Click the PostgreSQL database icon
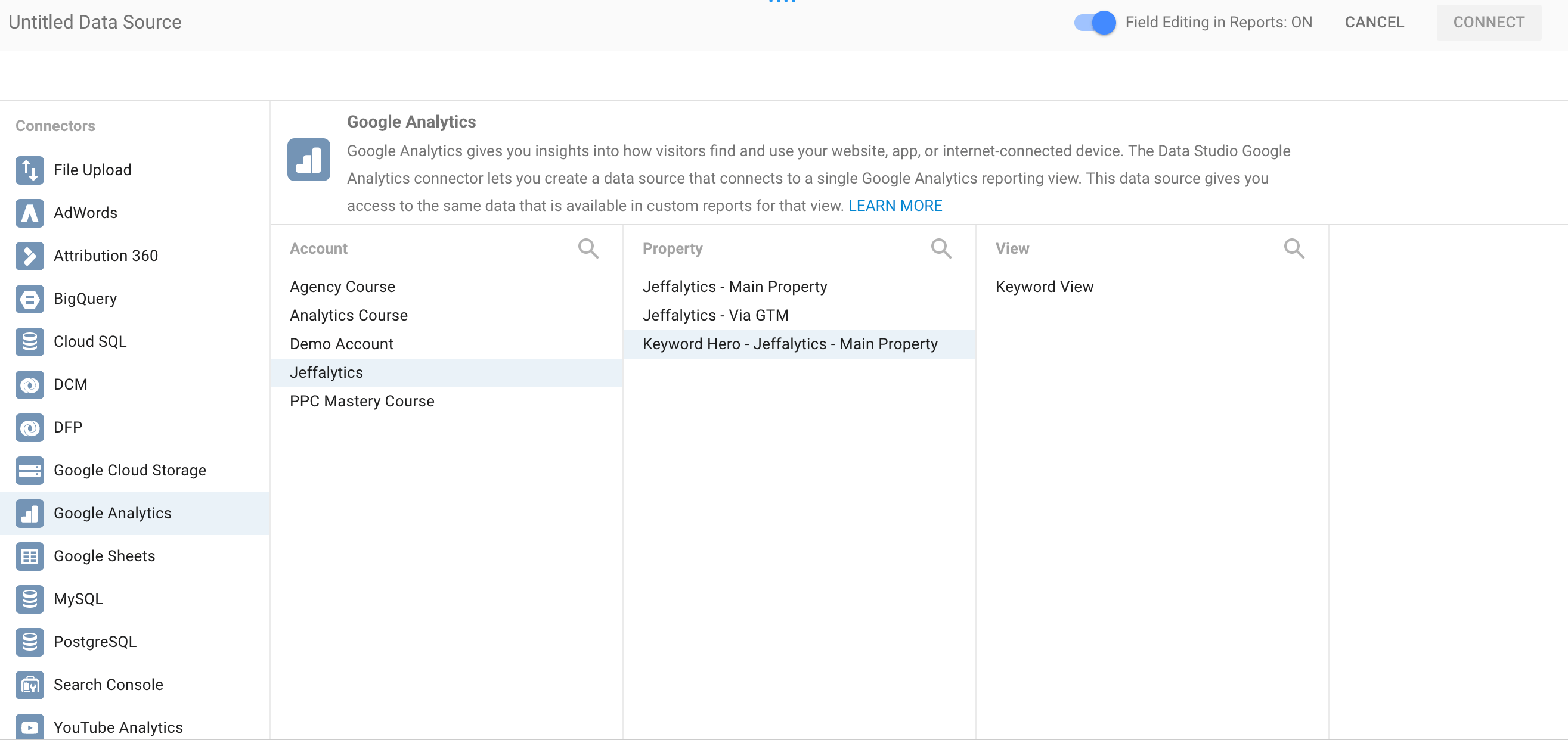 (x=29, y=642)
